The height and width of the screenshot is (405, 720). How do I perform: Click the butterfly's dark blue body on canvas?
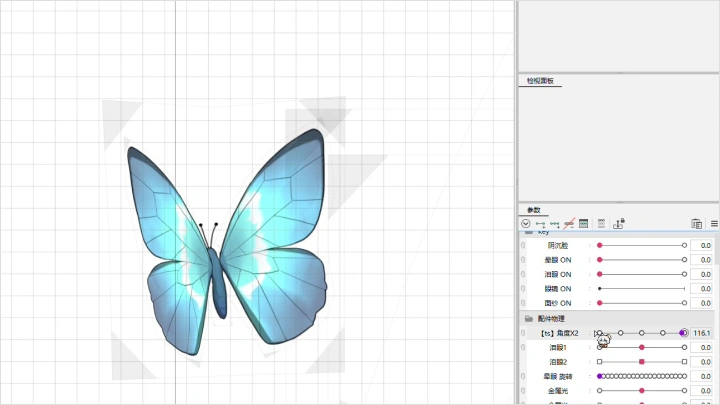(218, 282)
